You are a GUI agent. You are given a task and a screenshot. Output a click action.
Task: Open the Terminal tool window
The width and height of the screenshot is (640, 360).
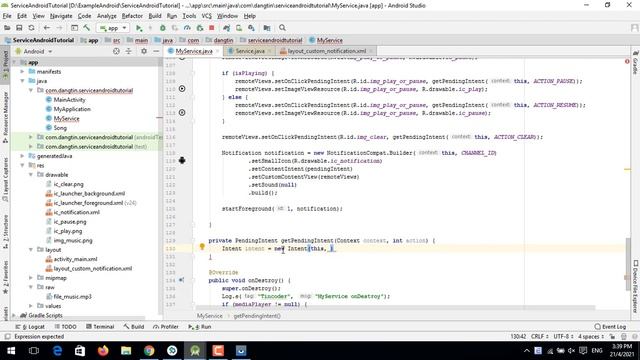pyautogui.click(x=100, y=327)
